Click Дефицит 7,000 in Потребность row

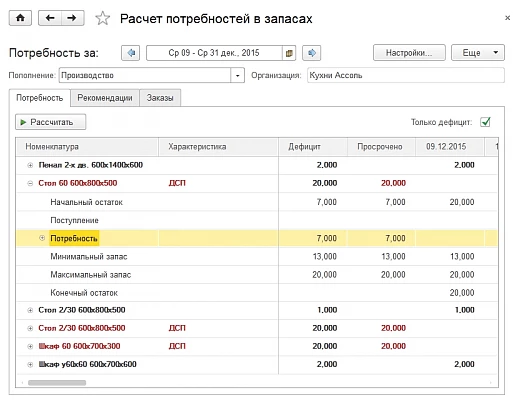[x=327, y=238]
